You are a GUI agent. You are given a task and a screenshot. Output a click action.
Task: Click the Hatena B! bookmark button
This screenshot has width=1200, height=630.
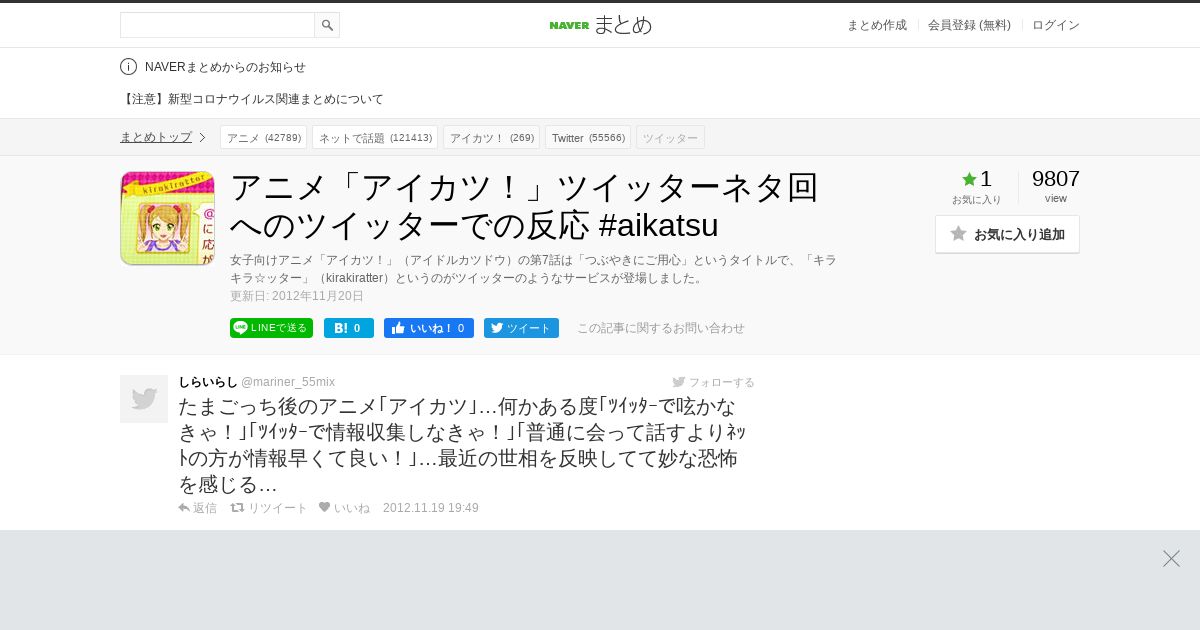[349, 328]
